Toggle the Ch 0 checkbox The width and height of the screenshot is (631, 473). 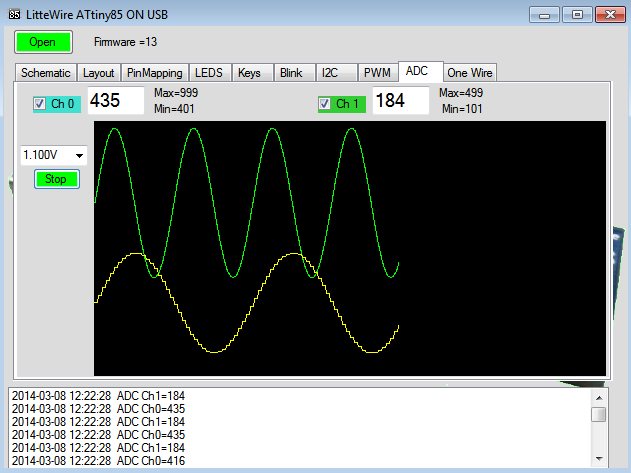(41, 104)
